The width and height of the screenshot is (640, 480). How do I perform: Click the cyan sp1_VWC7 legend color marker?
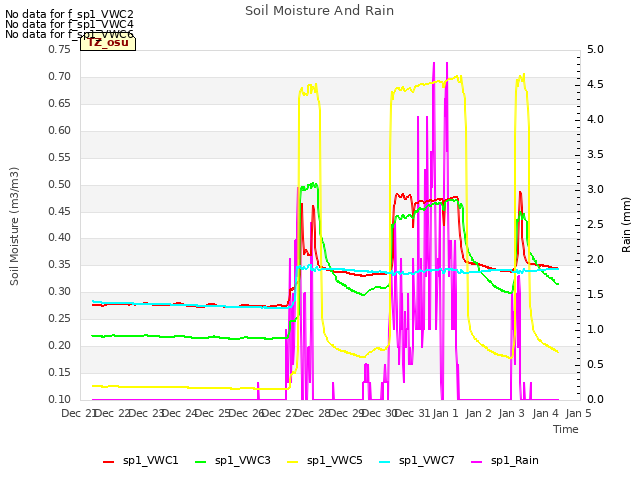click(384, 462)
